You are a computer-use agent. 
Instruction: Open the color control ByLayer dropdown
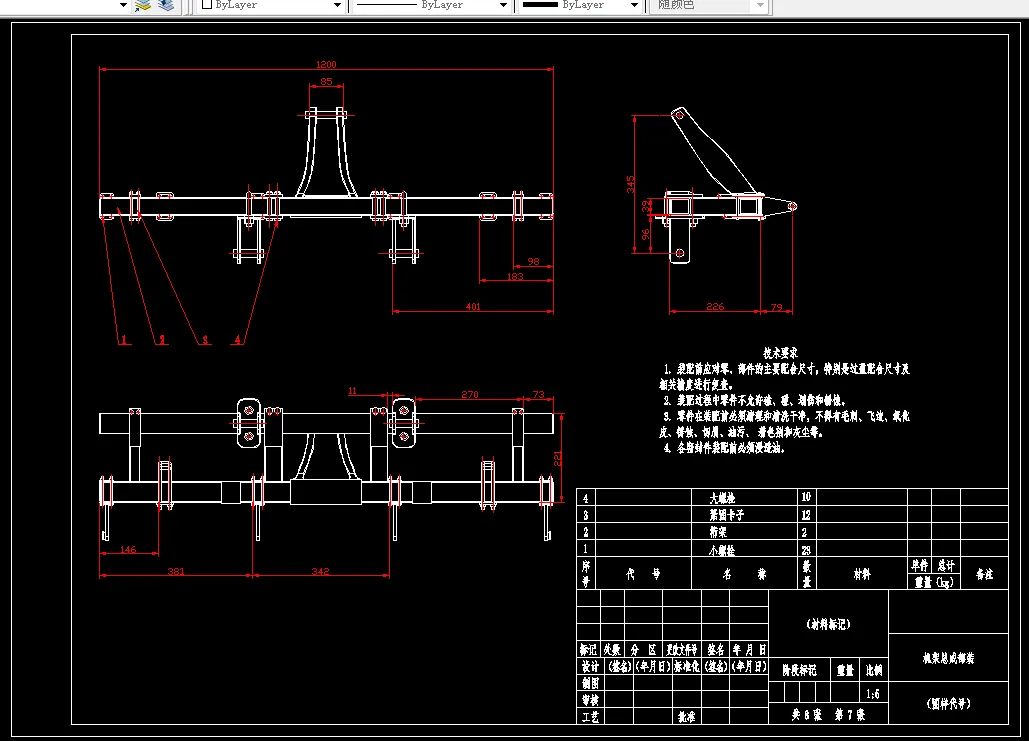click(337, 5)
